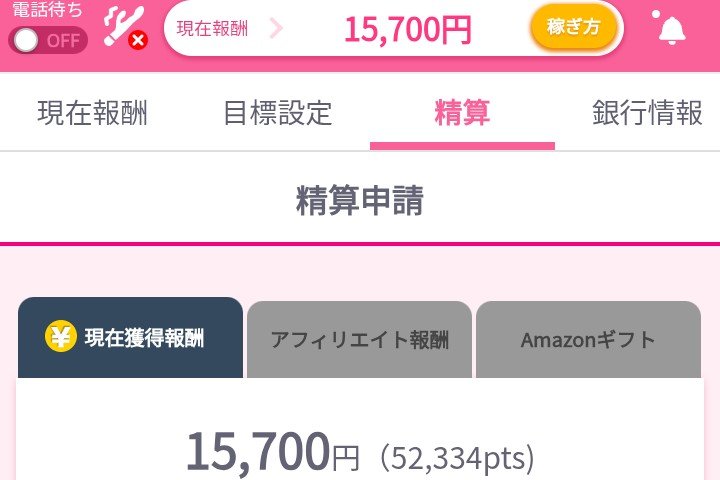Click the red X badge on status icon
Screen dimensions: 720x480
[138, 40]
